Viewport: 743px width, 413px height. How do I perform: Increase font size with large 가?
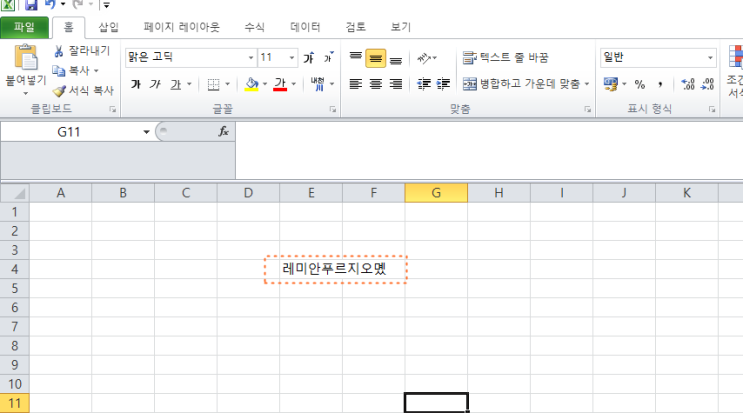click(308, 58)
